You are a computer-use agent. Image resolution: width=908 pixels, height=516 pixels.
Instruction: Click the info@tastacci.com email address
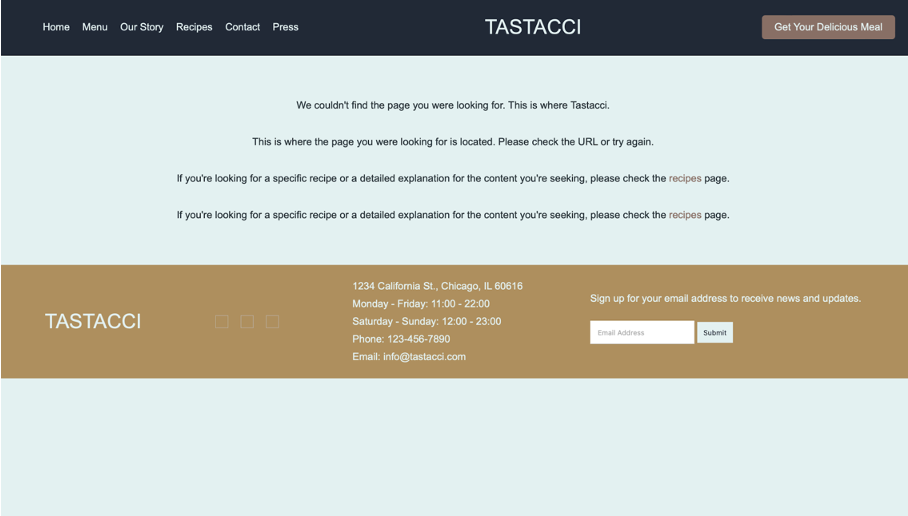tap(424, 356)
